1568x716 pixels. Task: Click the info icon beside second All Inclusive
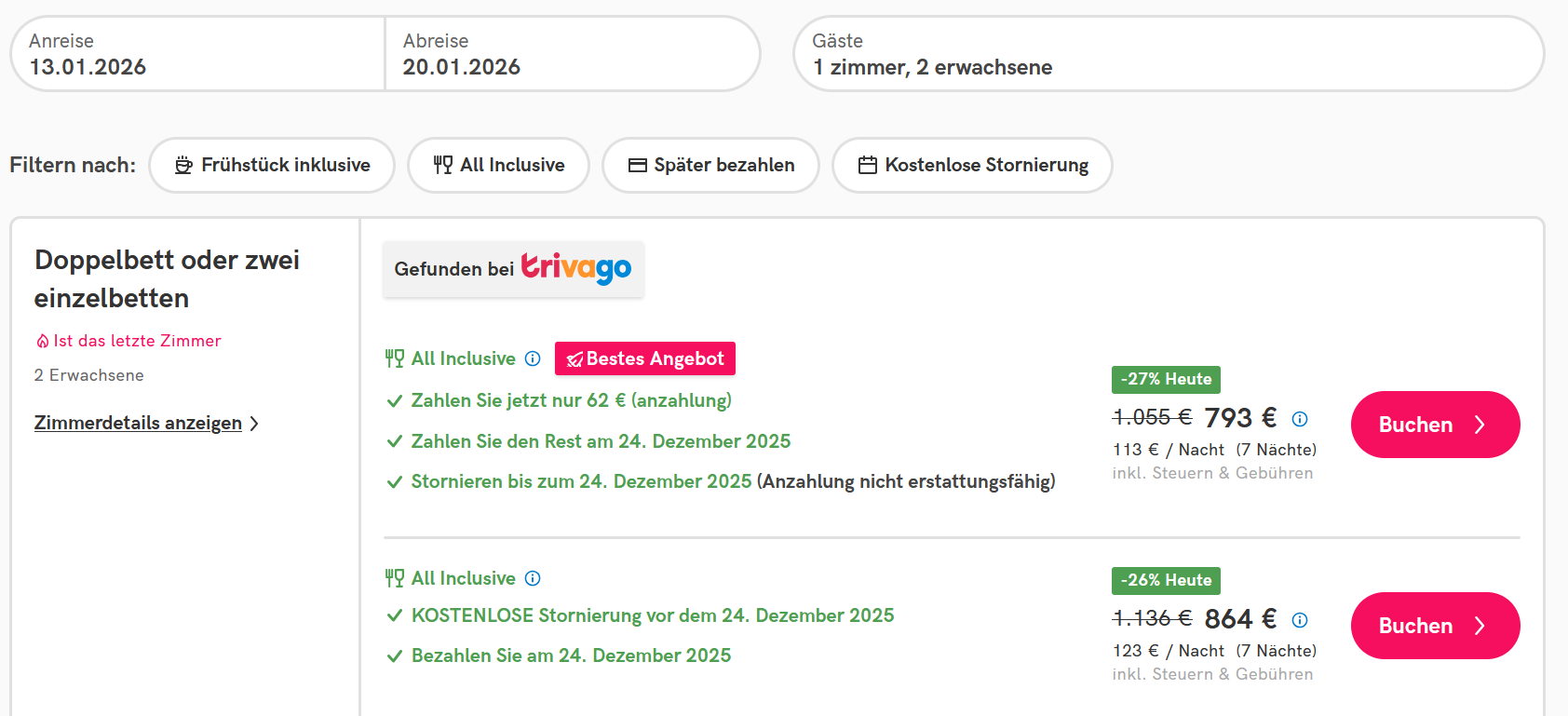click(x=533, y=578)
